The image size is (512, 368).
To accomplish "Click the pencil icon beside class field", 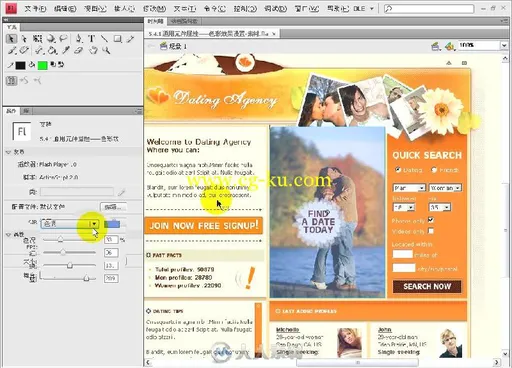I will 121,192.
